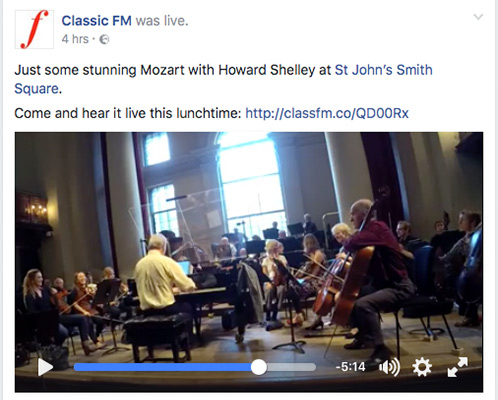The width and height of the screenshot is (498, 400).
Task: Click the Classic FM logo avatar
Action: point(34,29)
